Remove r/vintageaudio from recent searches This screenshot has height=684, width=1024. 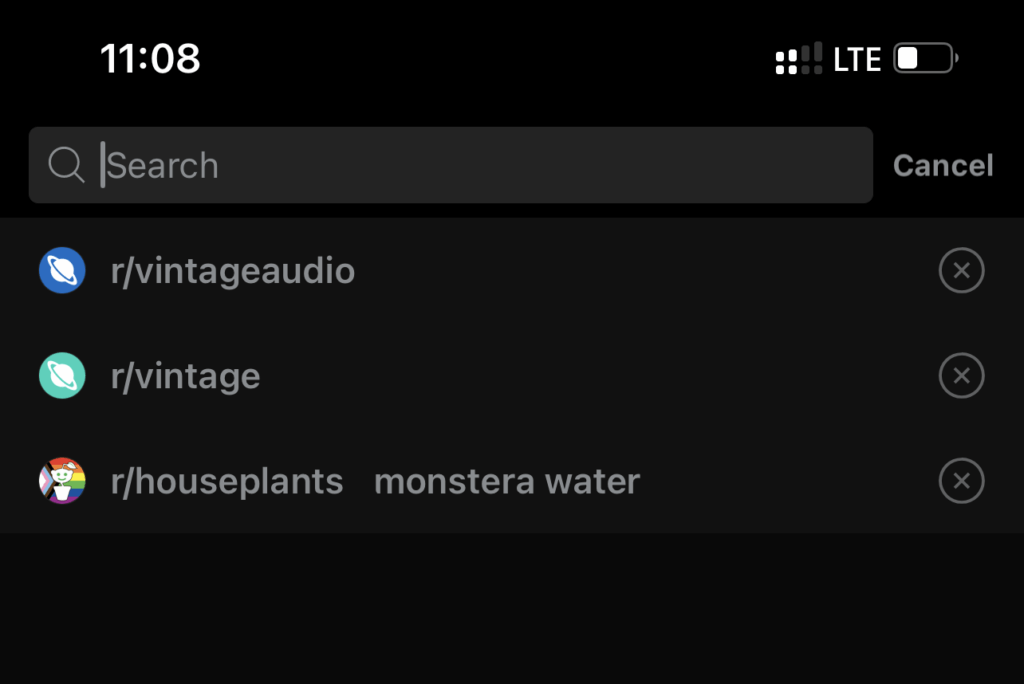961,270
